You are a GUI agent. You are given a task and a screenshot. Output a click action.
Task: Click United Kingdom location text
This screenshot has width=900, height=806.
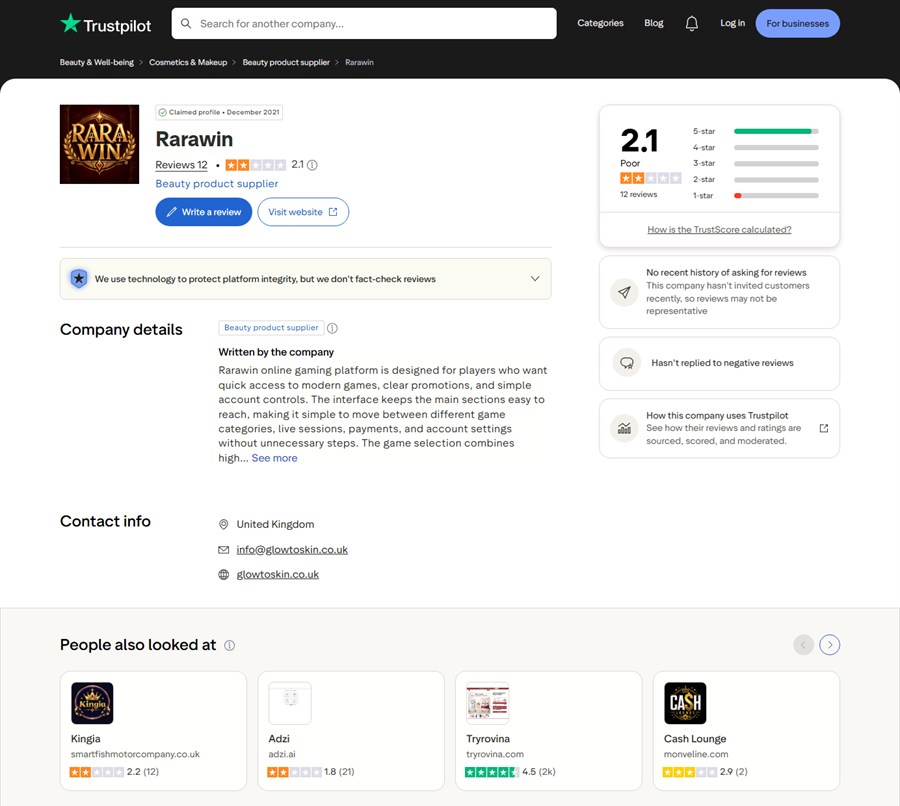(x=276, y=524)
